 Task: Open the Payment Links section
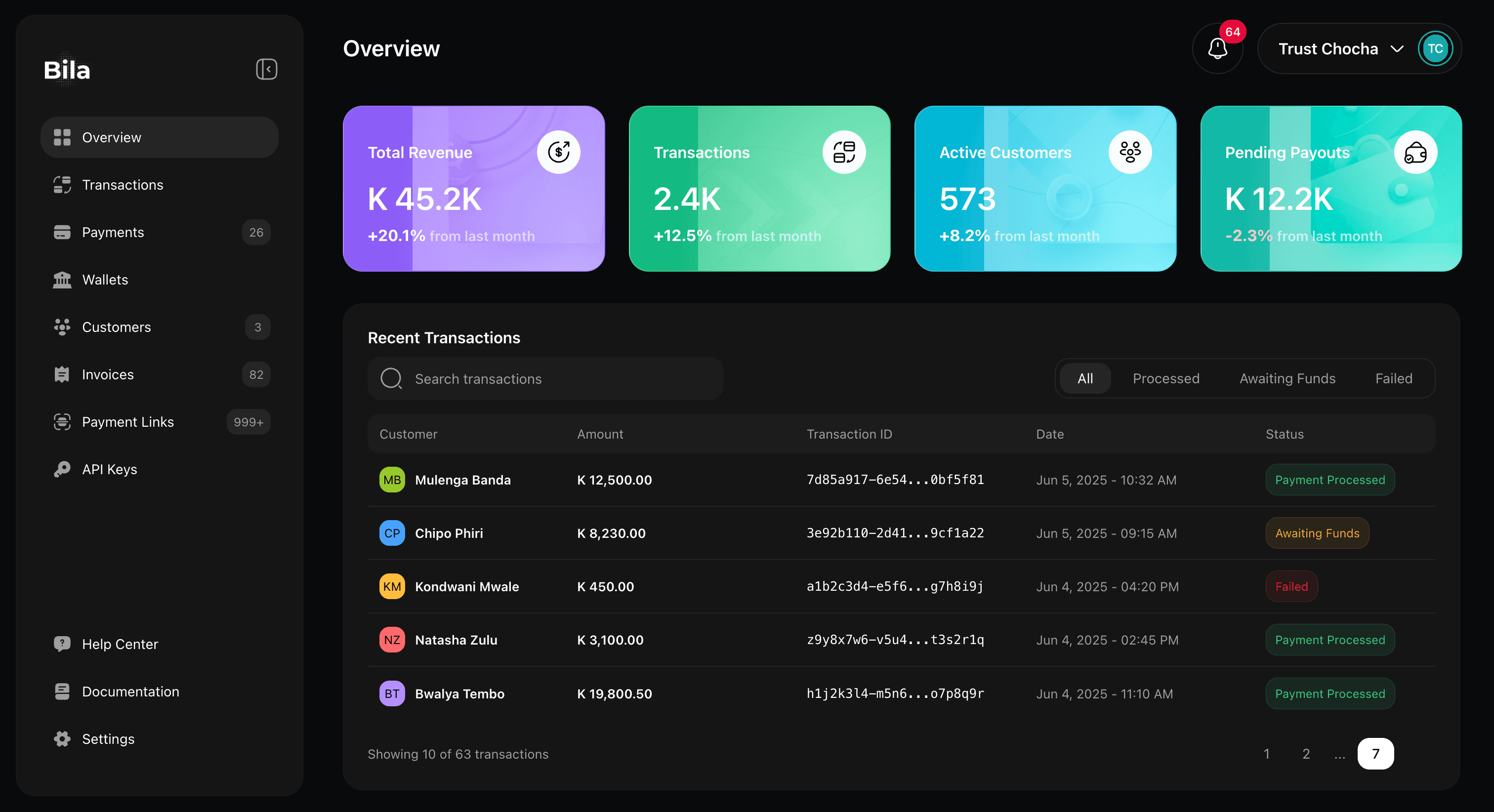(x=128, y=422)
